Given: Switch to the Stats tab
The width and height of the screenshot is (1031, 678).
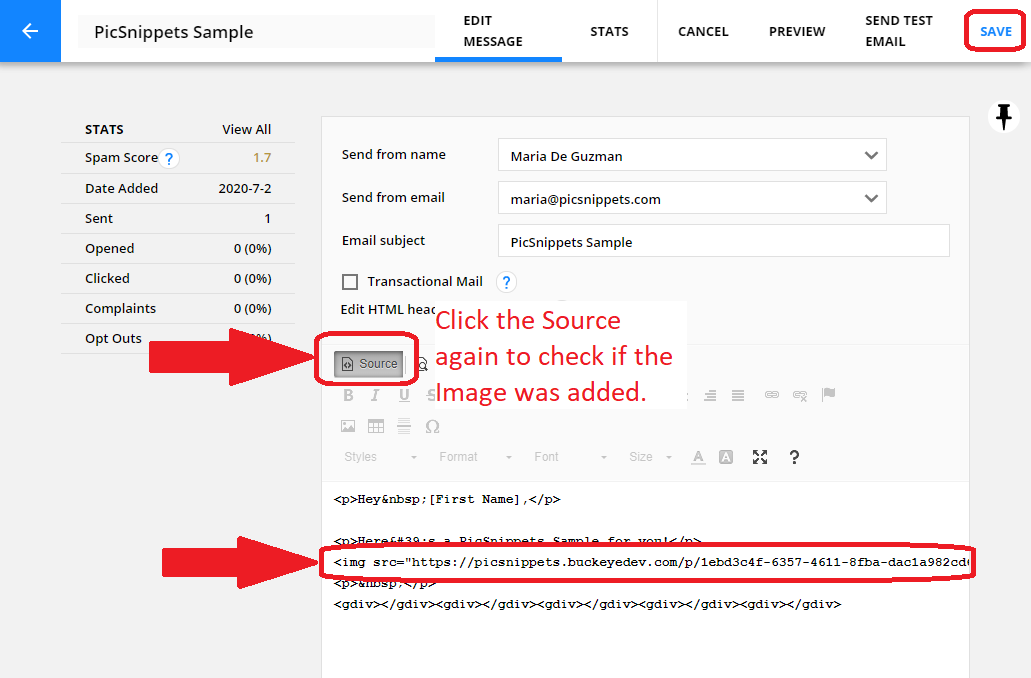Looking at the screenshot, I should click(x=609, y=31).
